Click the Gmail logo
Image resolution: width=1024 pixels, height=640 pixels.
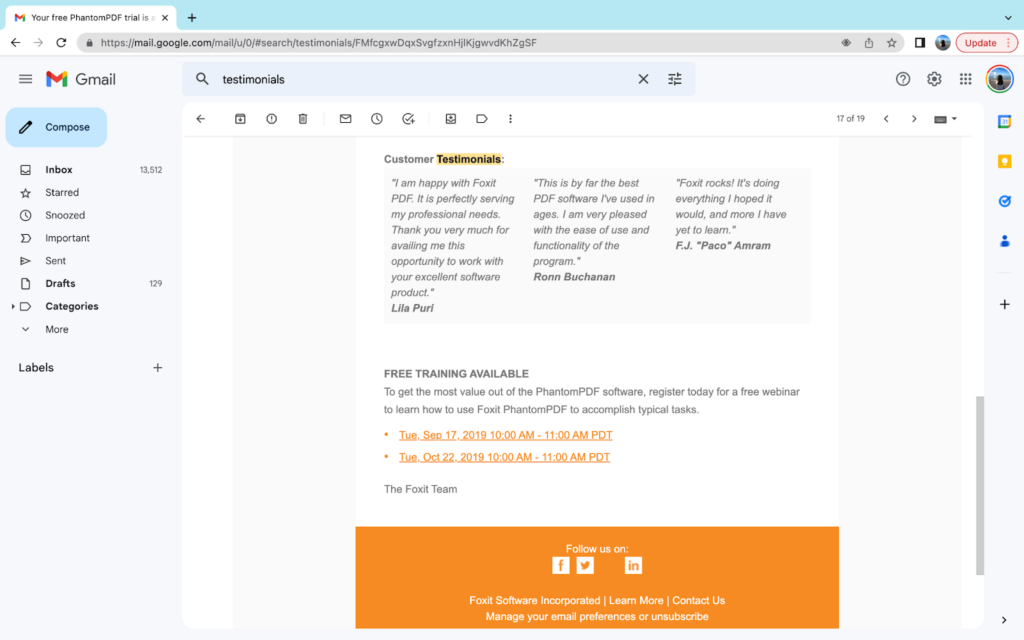(x=81, y=79)
